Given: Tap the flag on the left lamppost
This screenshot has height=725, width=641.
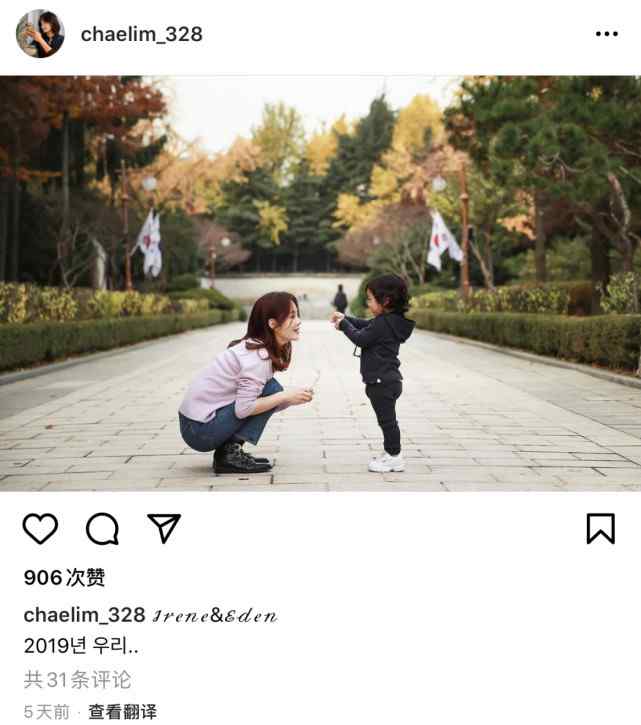Looking at the screenshot, I should pyautogui.click(x=149, y=244).
